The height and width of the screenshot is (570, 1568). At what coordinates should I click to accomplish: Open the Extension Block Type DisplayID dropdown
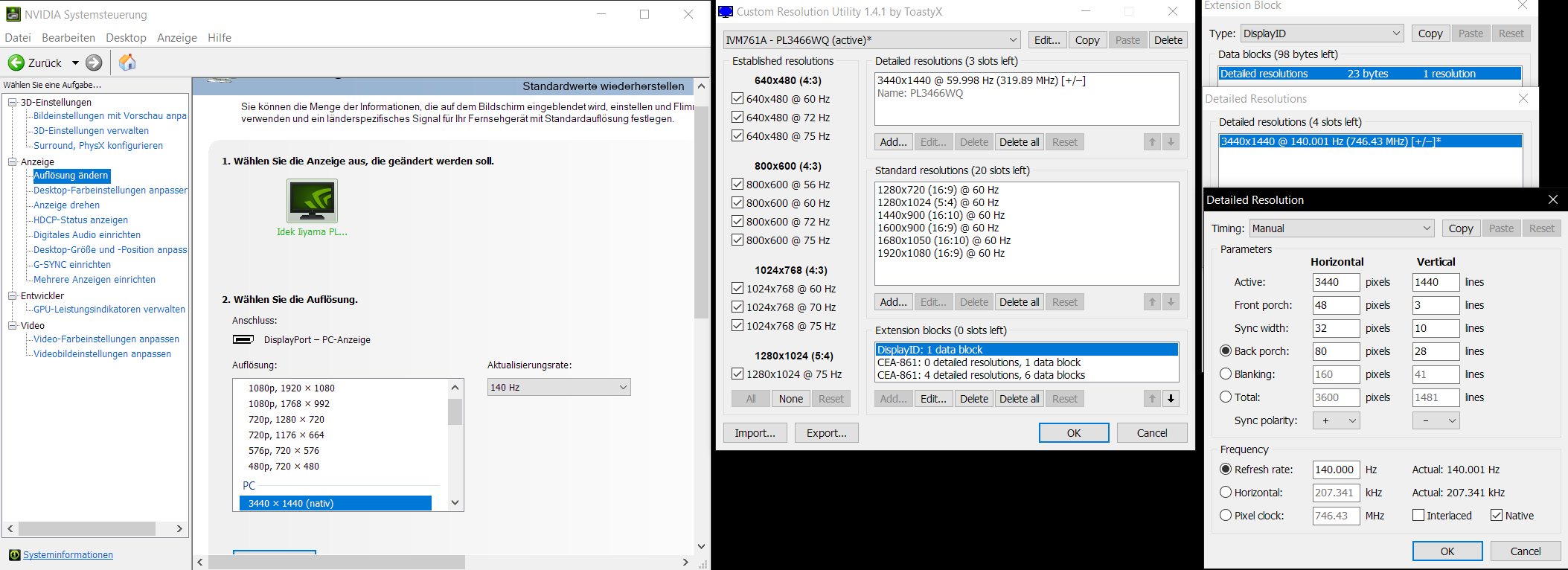click(1322, 33)
